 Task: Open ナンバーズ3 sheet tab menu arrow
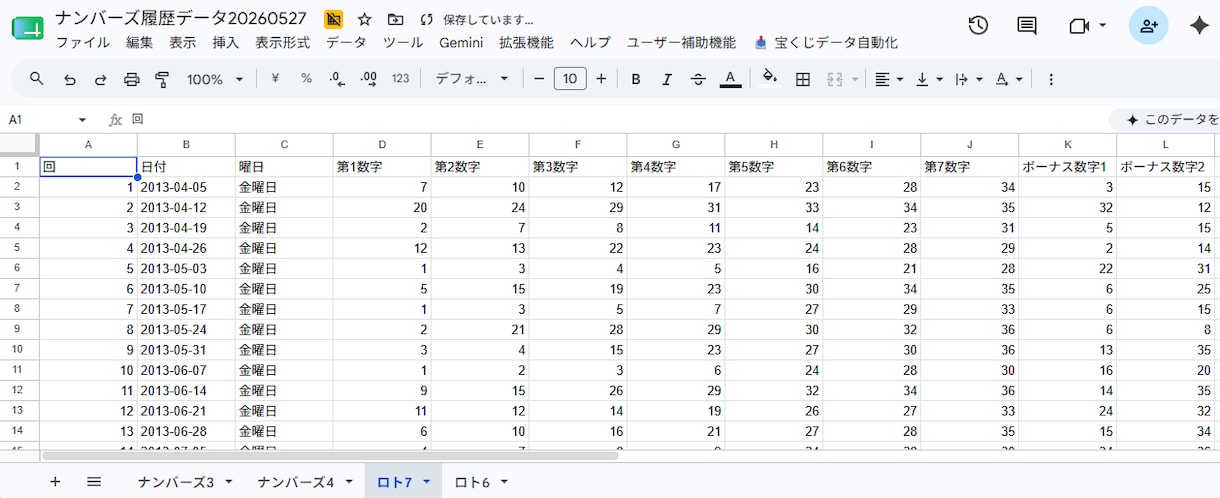[x=229, y=482]
